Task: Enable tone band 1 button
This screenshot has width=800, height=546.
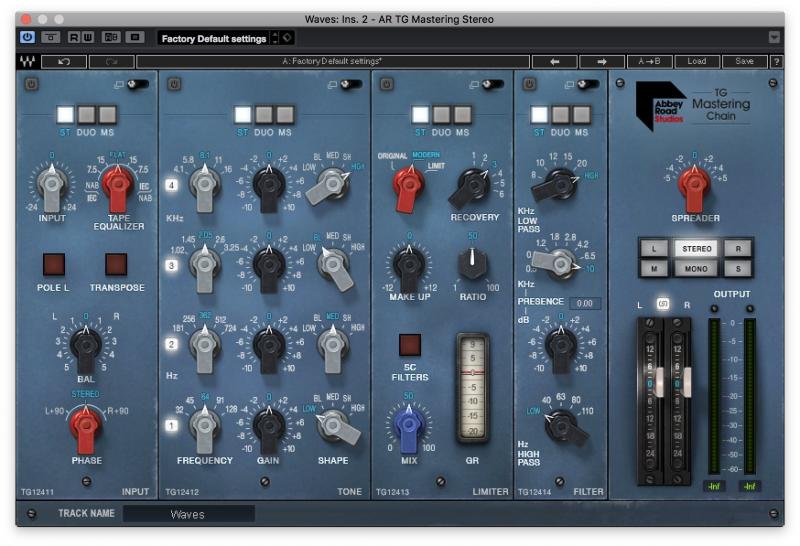Action: pos(171,425)
